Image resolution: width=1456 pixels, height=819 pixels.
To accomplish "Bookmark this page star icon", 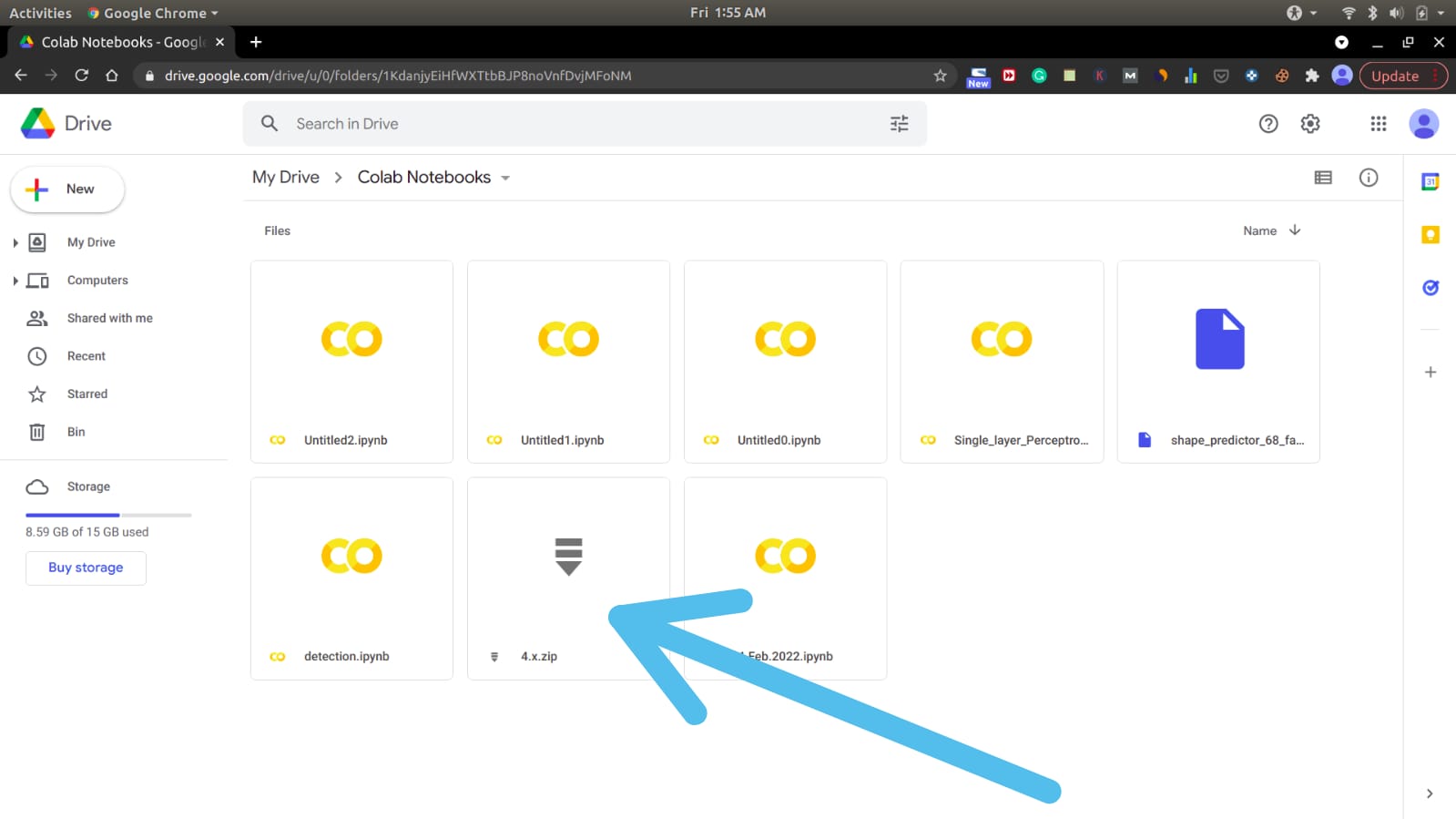I will 941,76.
